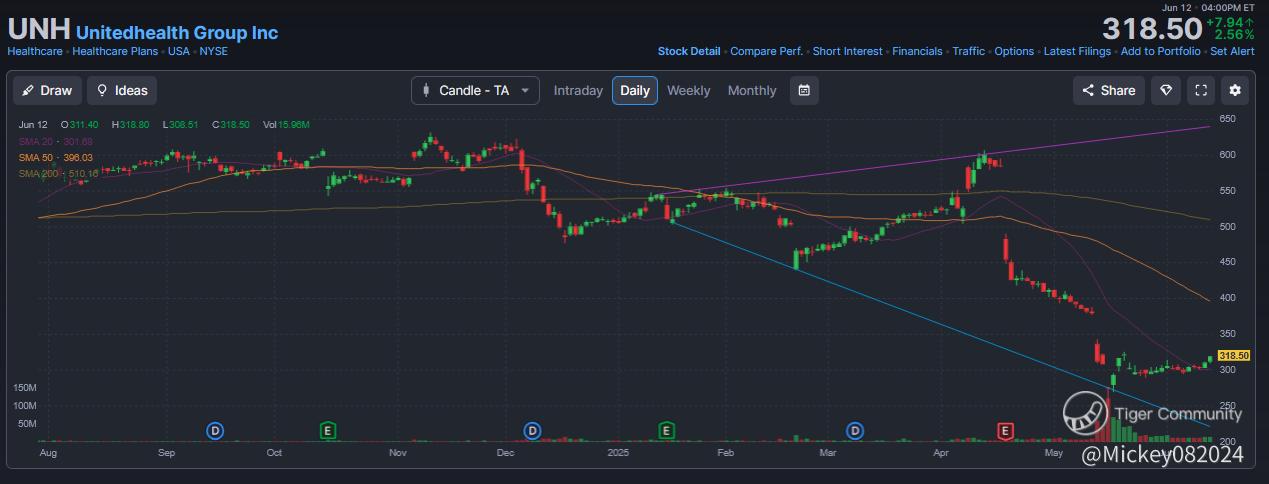Viewport: 1269px width, 484px height.
Task: Switch to the Monthly timeframe
Action: click(x=752, y=90)
